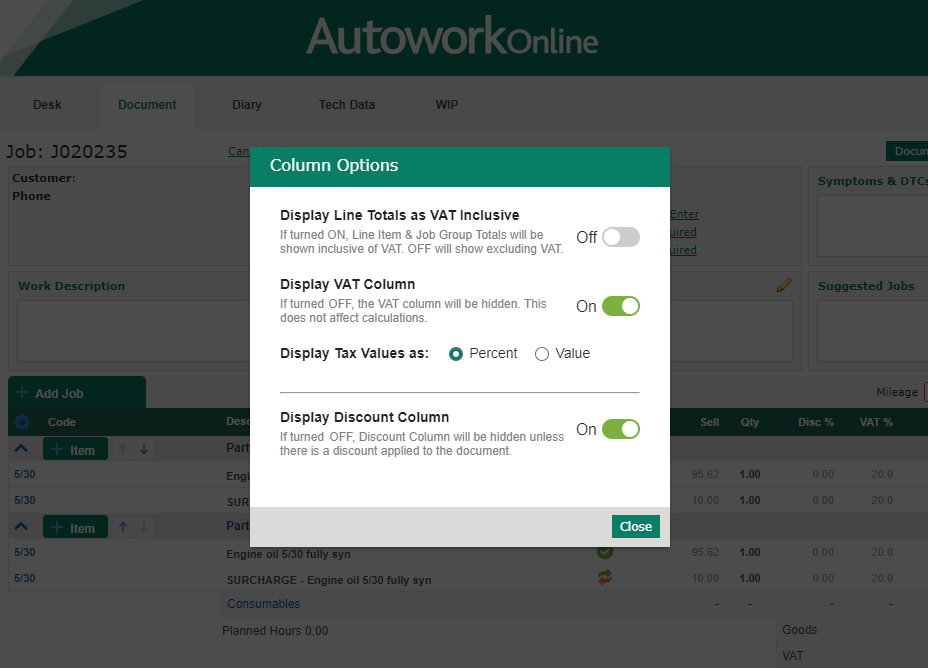The image size is (928, 668).
Task: Collapse the second job group chevron
Action: [21, 527]
